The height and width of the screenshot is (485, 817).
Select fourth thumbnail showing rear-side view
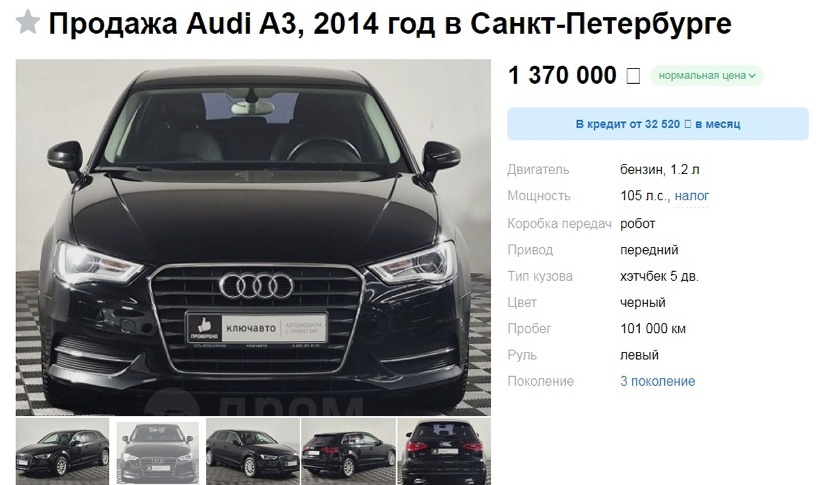(348, 452)
